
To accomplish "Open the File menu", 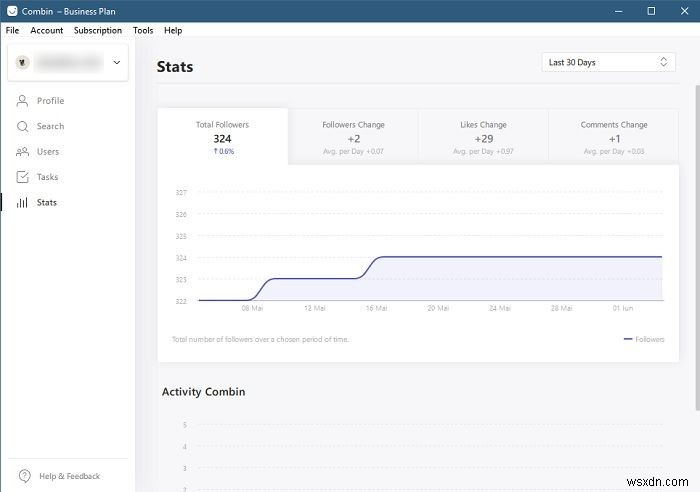I will pyautogui.click(x=13, y=31).
